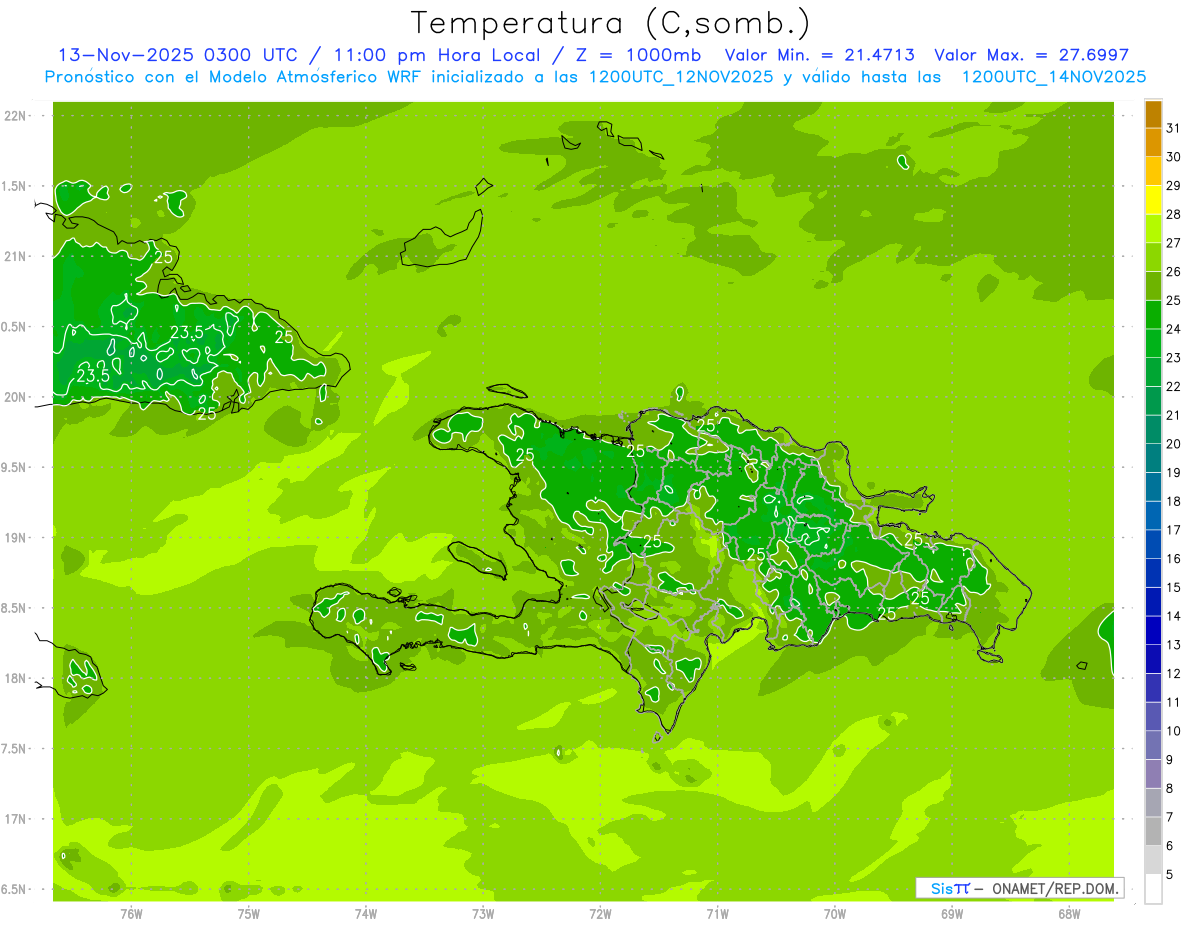This screenshot has width=1200, height=927.
Task: Click the 71W longitude axis label
Action: pyautogui.click(x=717, y=914)
